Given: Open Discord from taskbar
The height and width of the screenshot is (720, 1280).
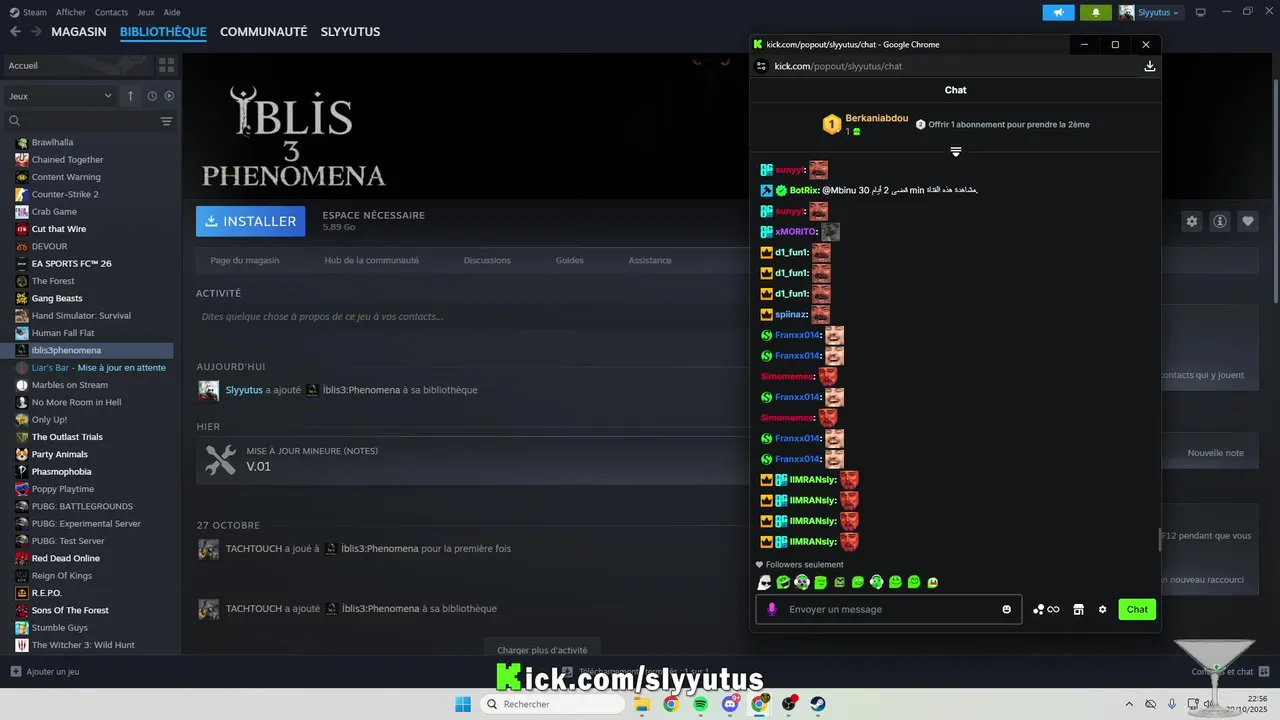Looking at the screenshot, I should pos(730,704).
